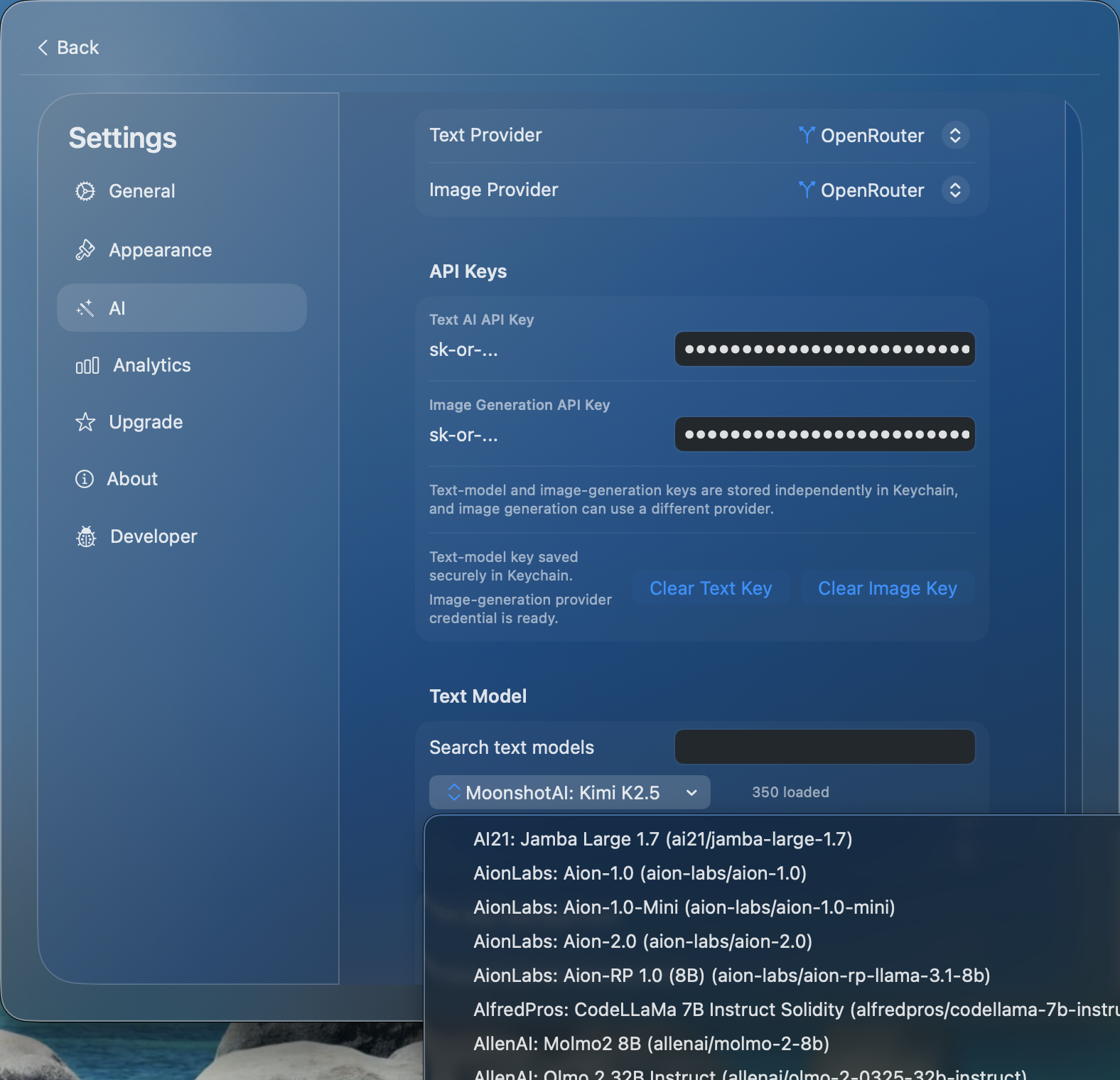Go to Analytics settings

182,365
